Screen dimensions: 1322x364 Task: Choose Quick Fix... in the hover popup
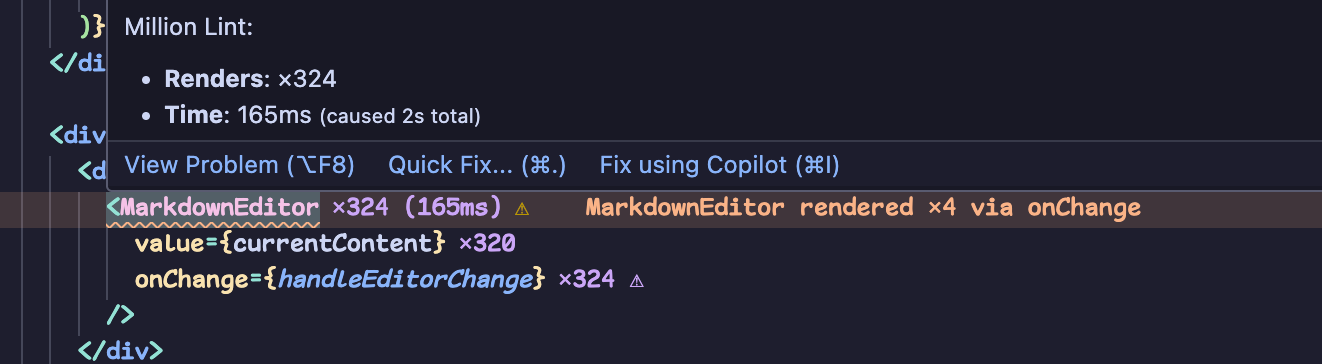click(477, 165)
